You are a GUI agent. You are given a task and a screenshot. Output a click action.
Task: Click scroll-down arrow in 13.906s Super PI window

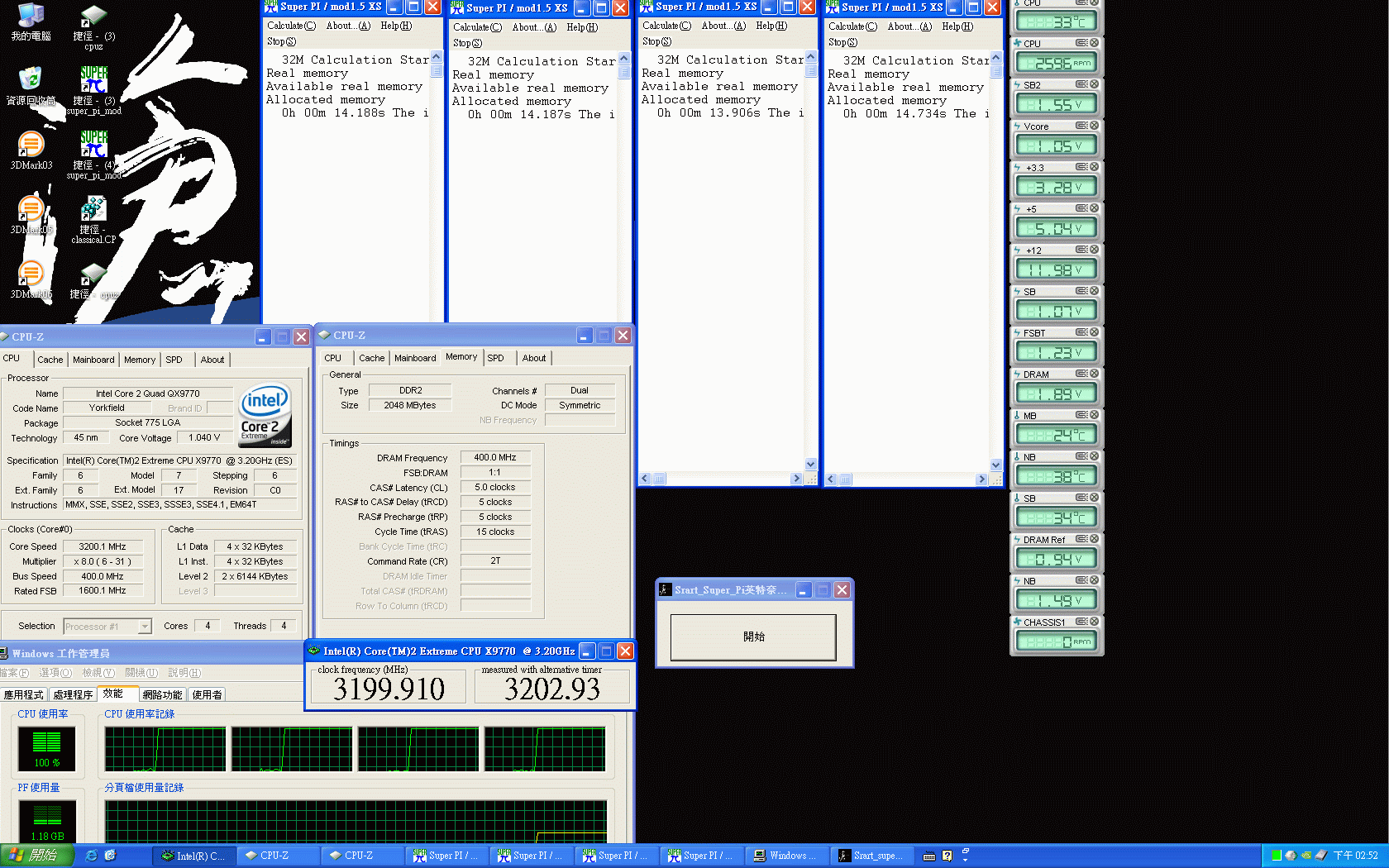pyautogui.click(x=810, y=465)
